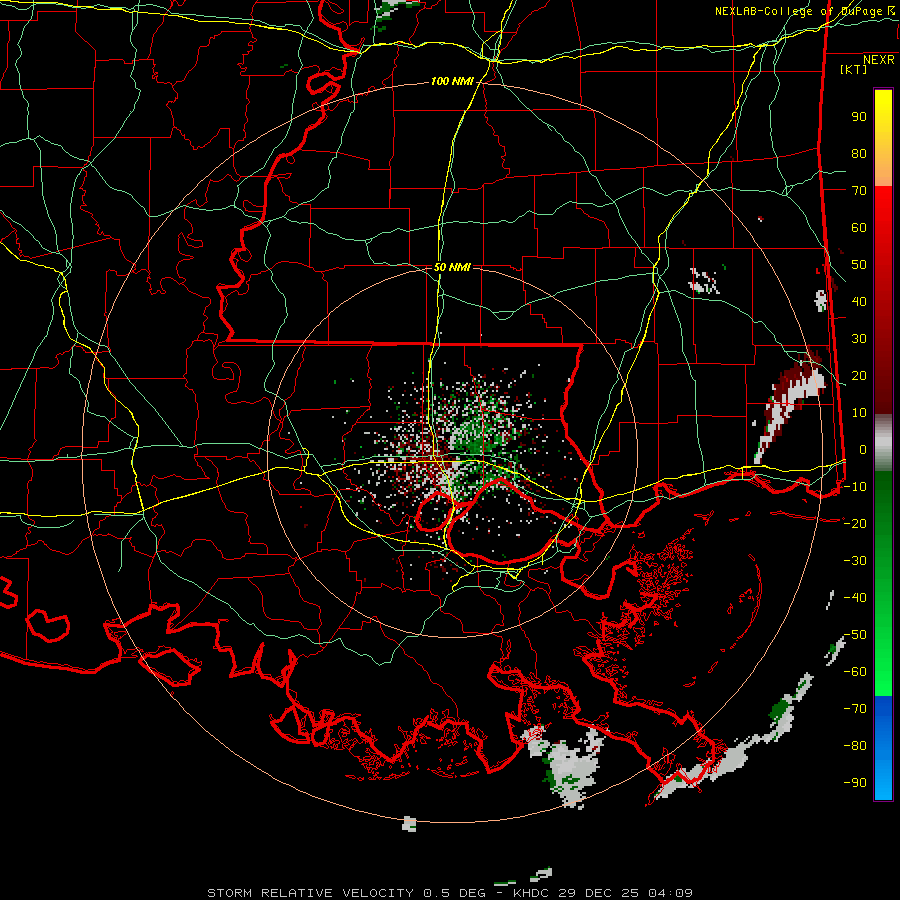Image resolution: width=900 pixels, height=900 pixels.
Task: Click the STORM RELATIVE VELOCITY caption text
Action: (x=312, y=893)
